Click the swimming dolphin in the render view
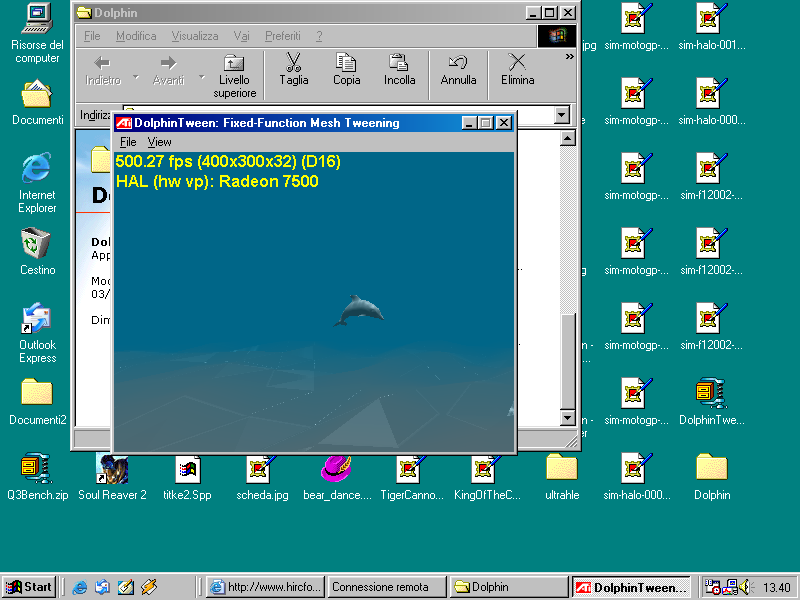This screenshot has height=600, width=800. click(x=359, y=310)
